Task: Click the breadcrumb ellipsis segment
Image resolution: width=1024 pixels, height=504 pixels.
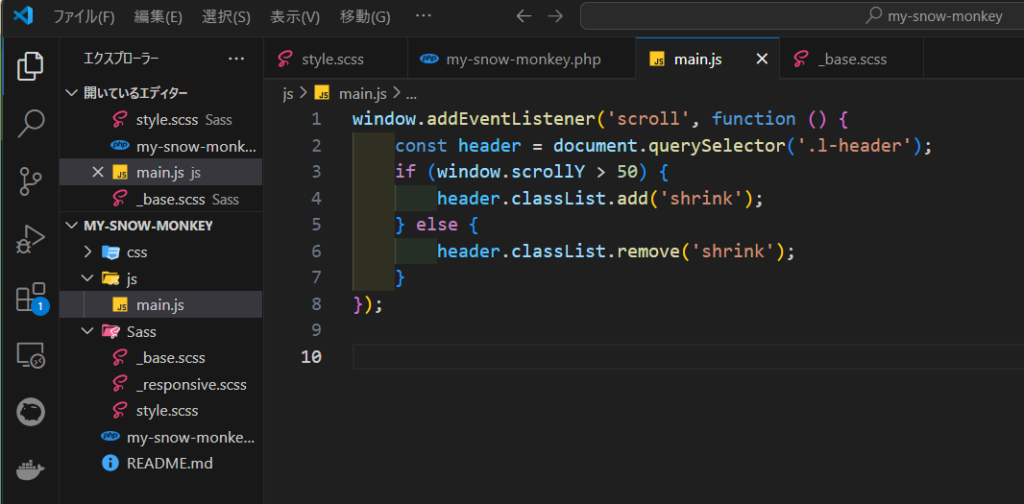Action: (411, 94)
